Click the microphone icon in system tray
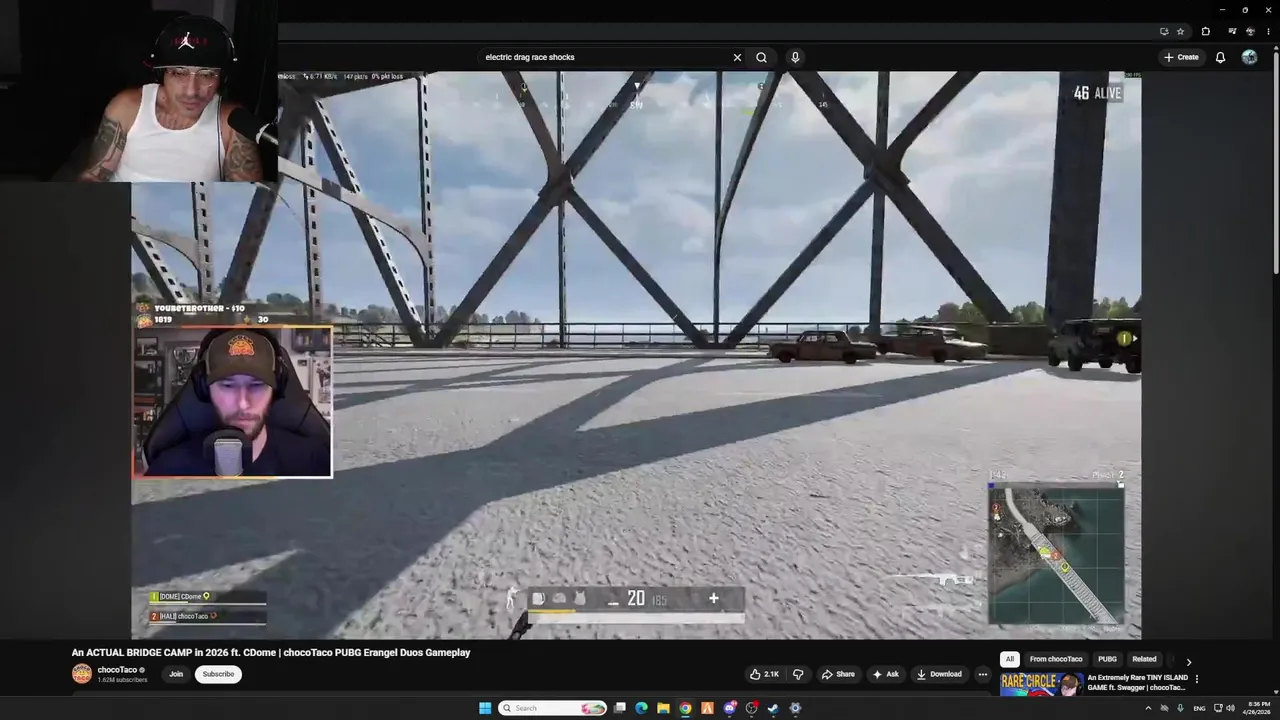The height and width of the screenshot is (720, 1280). (1180, 708)
